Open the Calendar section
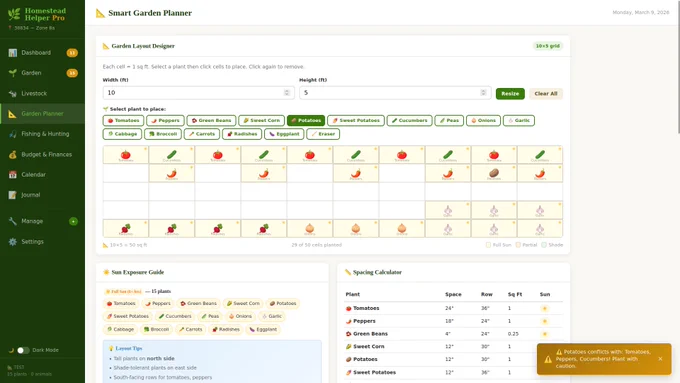The image size is (680, 383). (42, 174)
